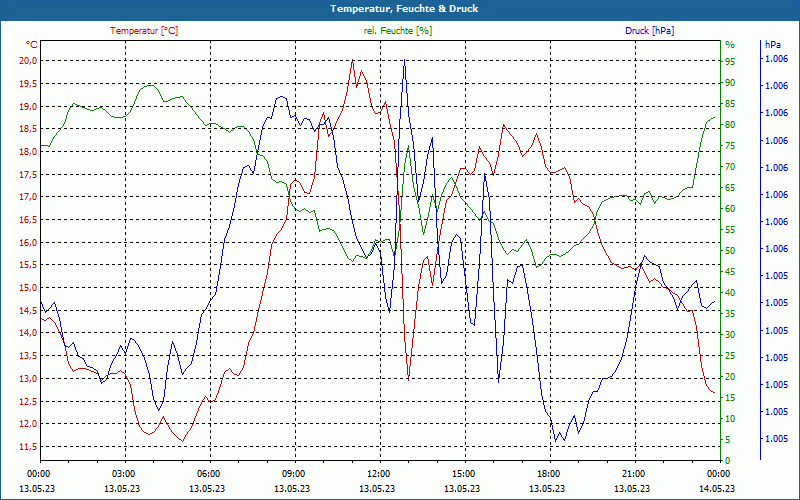The image size is (800, 500).
Task: Click the '12:00' time axis label
Action: pos(379,473)
